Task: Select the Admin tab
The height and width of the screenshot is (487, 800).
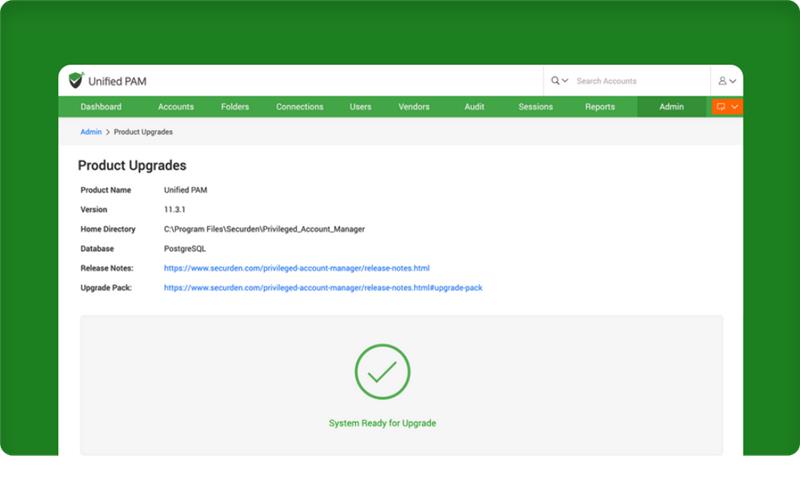Action: pos(671,107)
